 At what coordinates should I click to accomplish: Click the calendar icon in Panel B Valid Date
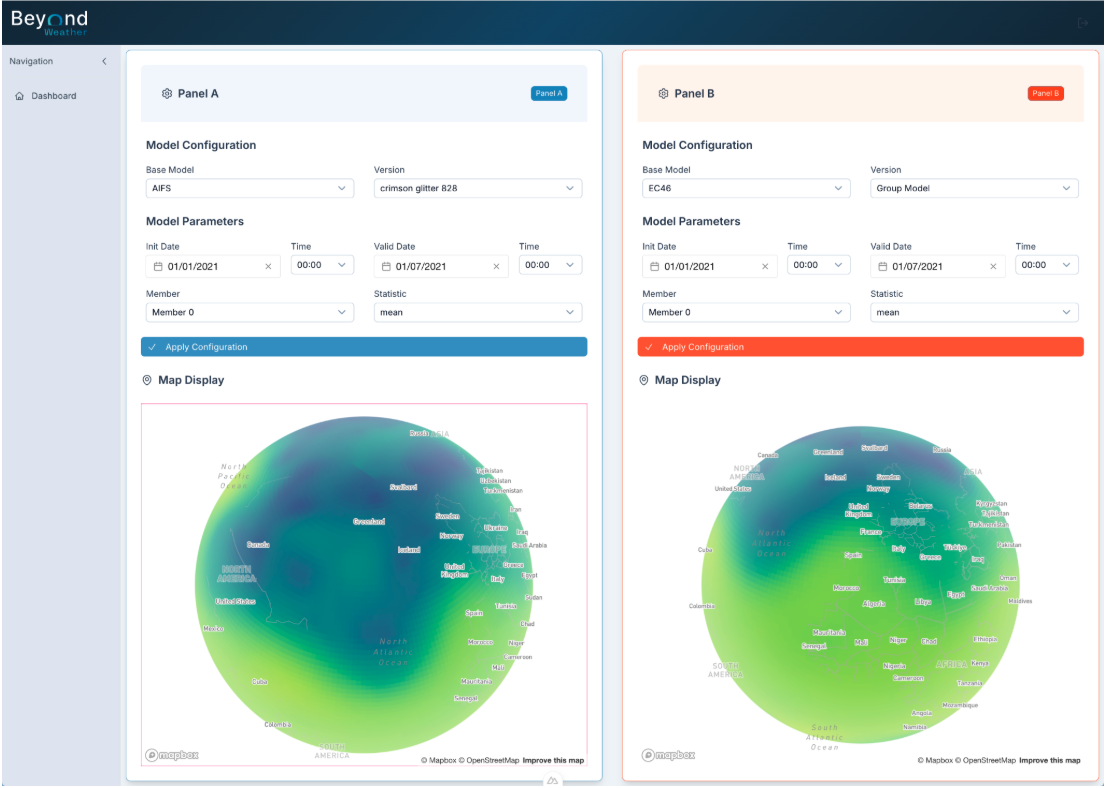882,267
